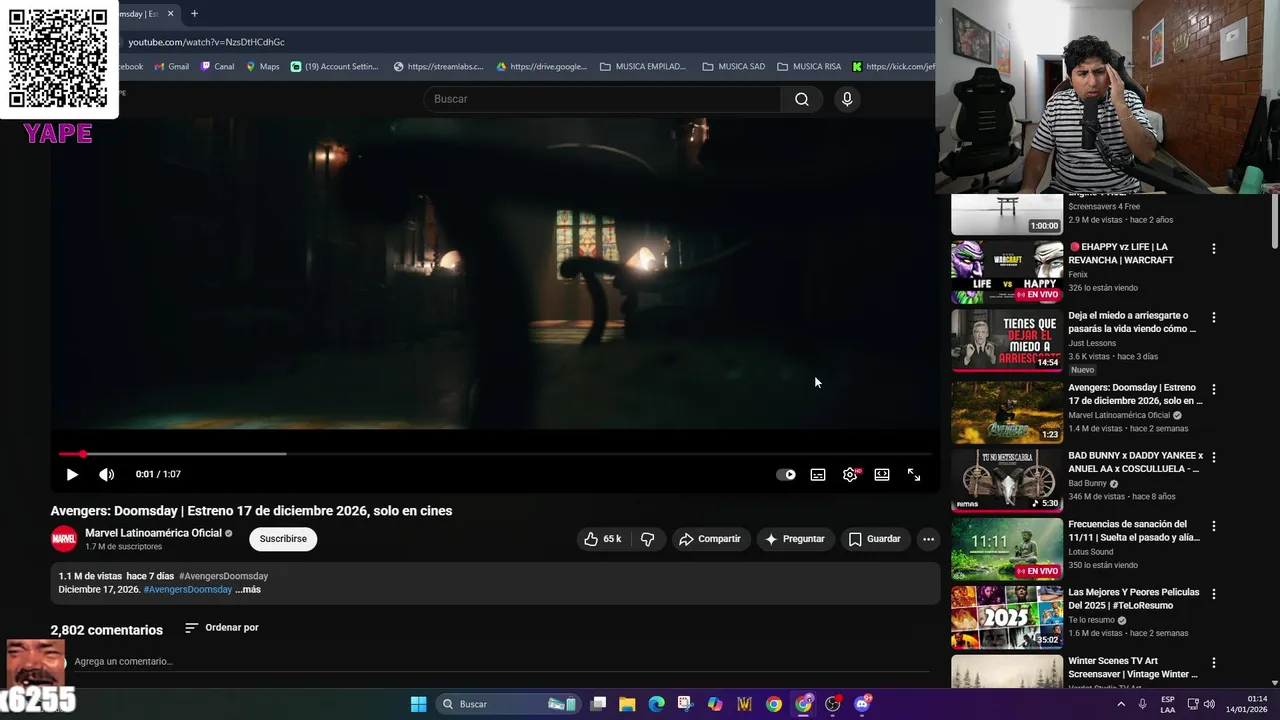Viewport: 1280px width, 720px height.
Task: Open the WARCRAFT LIFE vs HAPPY live thumbnail
Action: tap(1007, 272)
